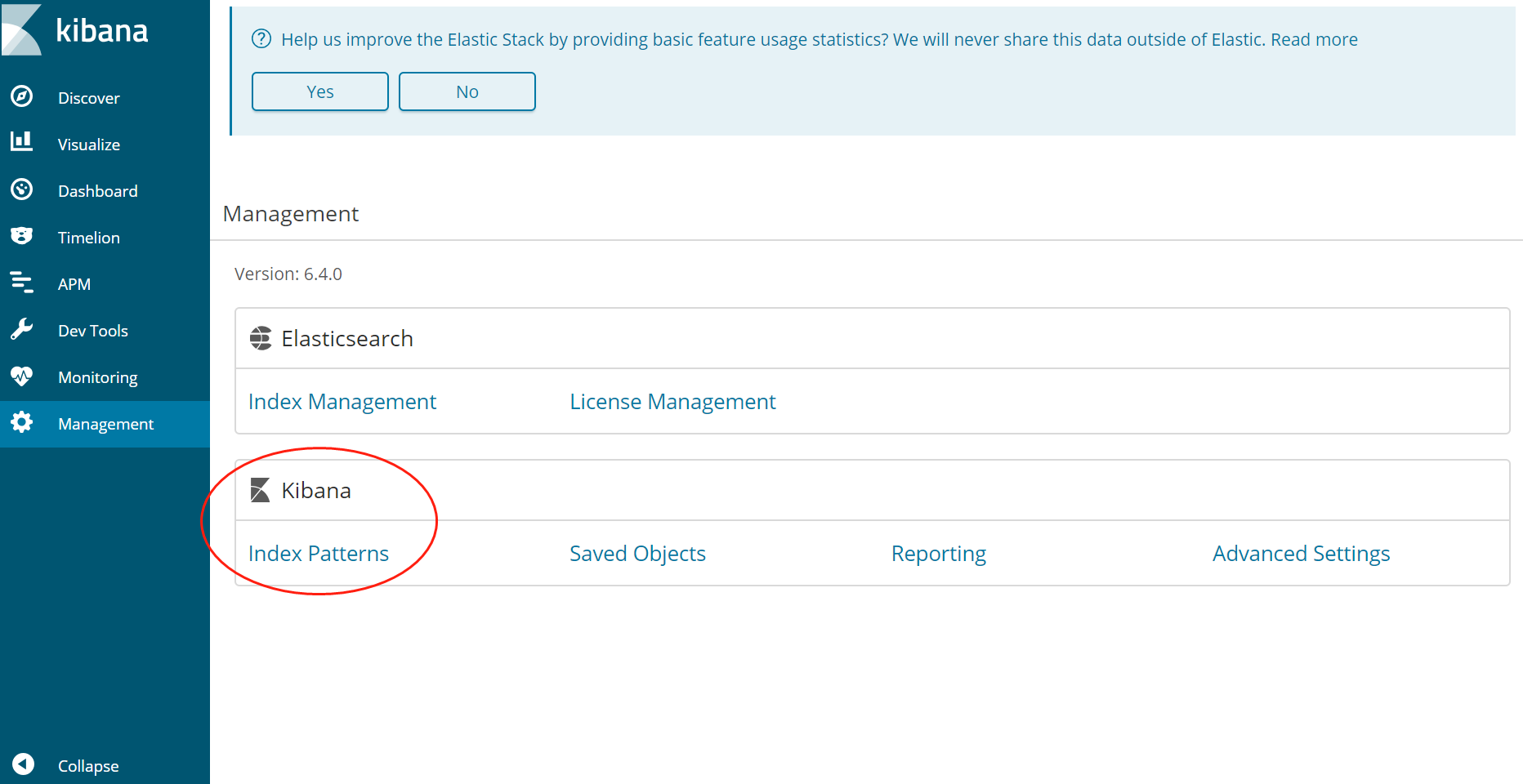Click the Collapse arrow icon
Image resolution: width=1523 pixels, height=784 pixels.
(24, 764)
